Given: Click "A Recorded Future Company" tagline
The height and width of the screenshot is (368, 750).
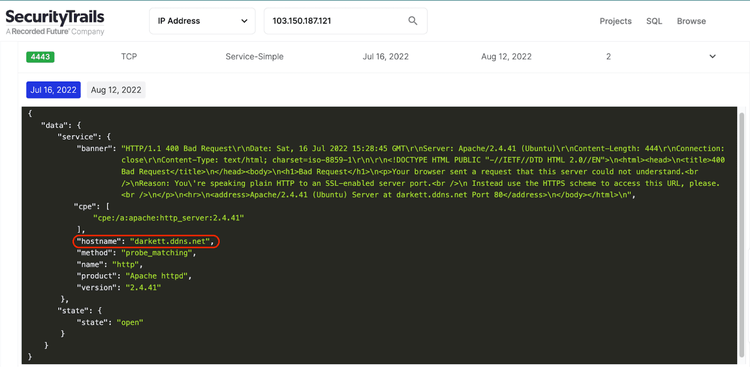Looking at the screenshot, I should tap(55, 32).
